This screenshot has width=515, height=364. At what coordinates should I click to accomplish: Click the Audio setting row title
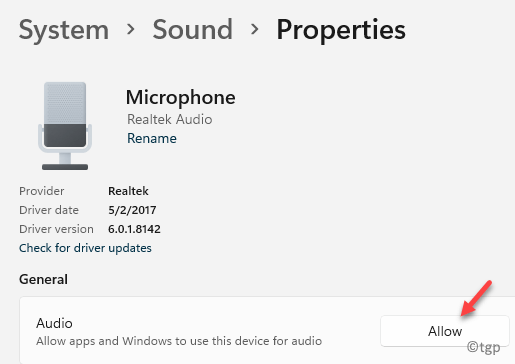pyautogui.click(x=54, y=323)
